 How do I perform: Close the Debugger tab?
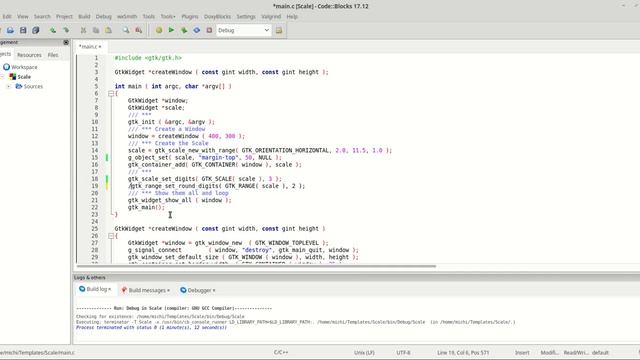pyautogui.click(x=214, y=290)
